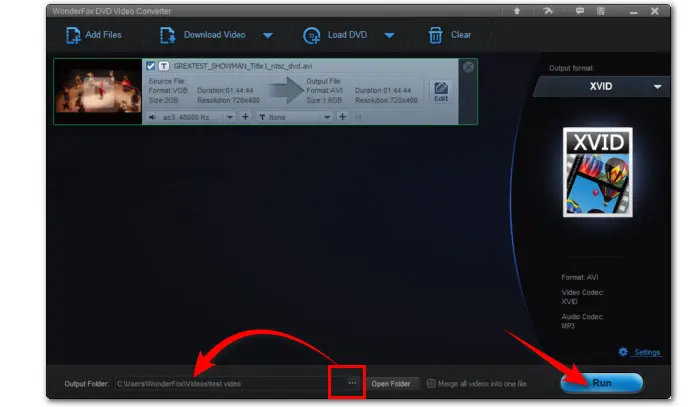This screenshot has width=700, height=407.
Task: Minimize the WonderFox window
Action: point(633,12)
